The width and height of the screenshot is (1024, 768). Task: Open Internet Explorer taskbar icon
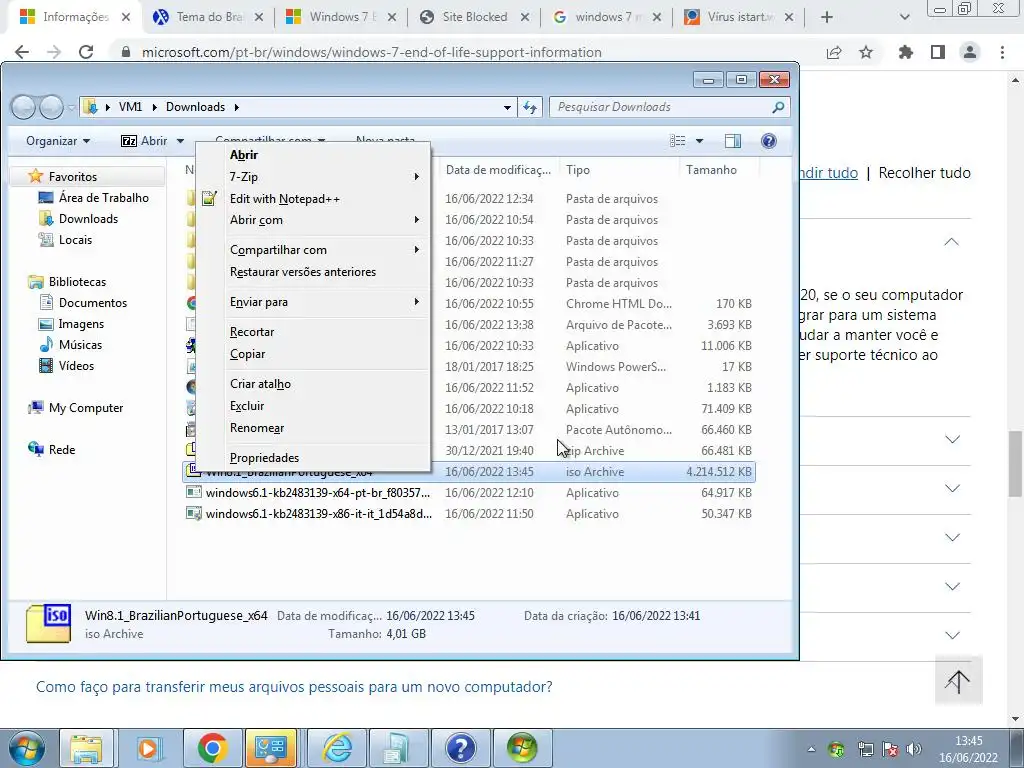pyautogui.click(x=337, y=748)
